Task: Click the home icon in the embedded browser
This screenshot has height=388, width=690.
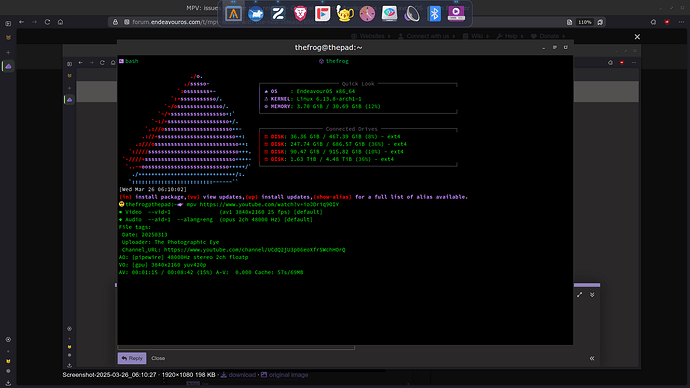Action: tap(113, 62)
